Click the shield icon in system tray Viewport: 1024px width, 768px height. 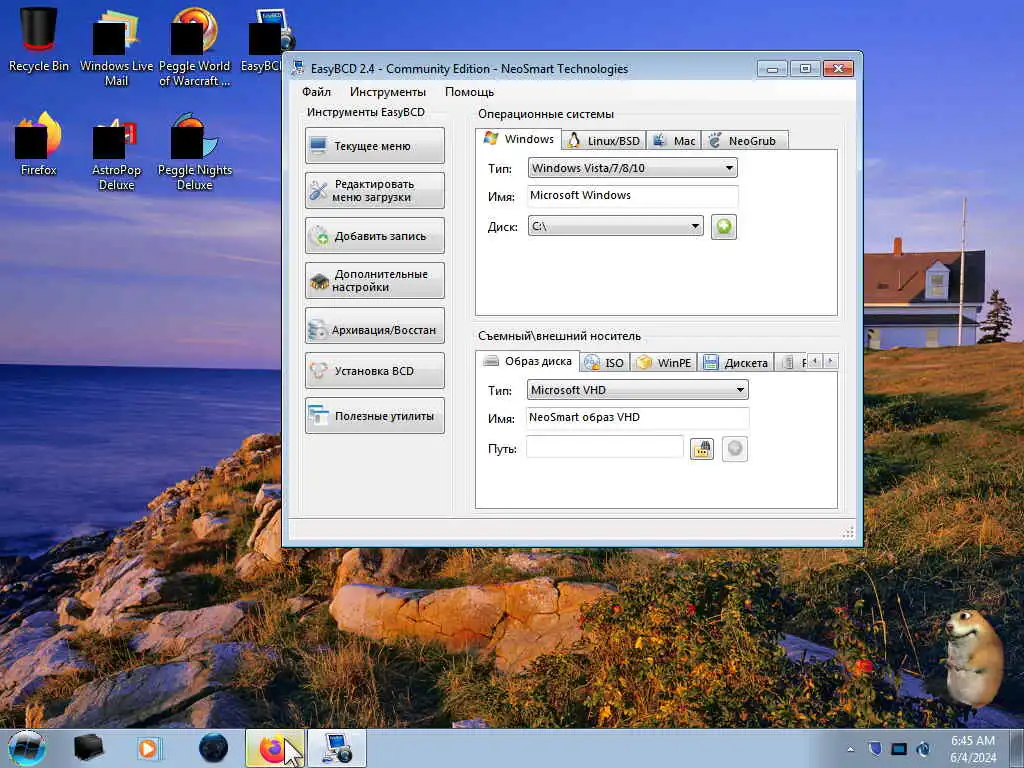874,748
